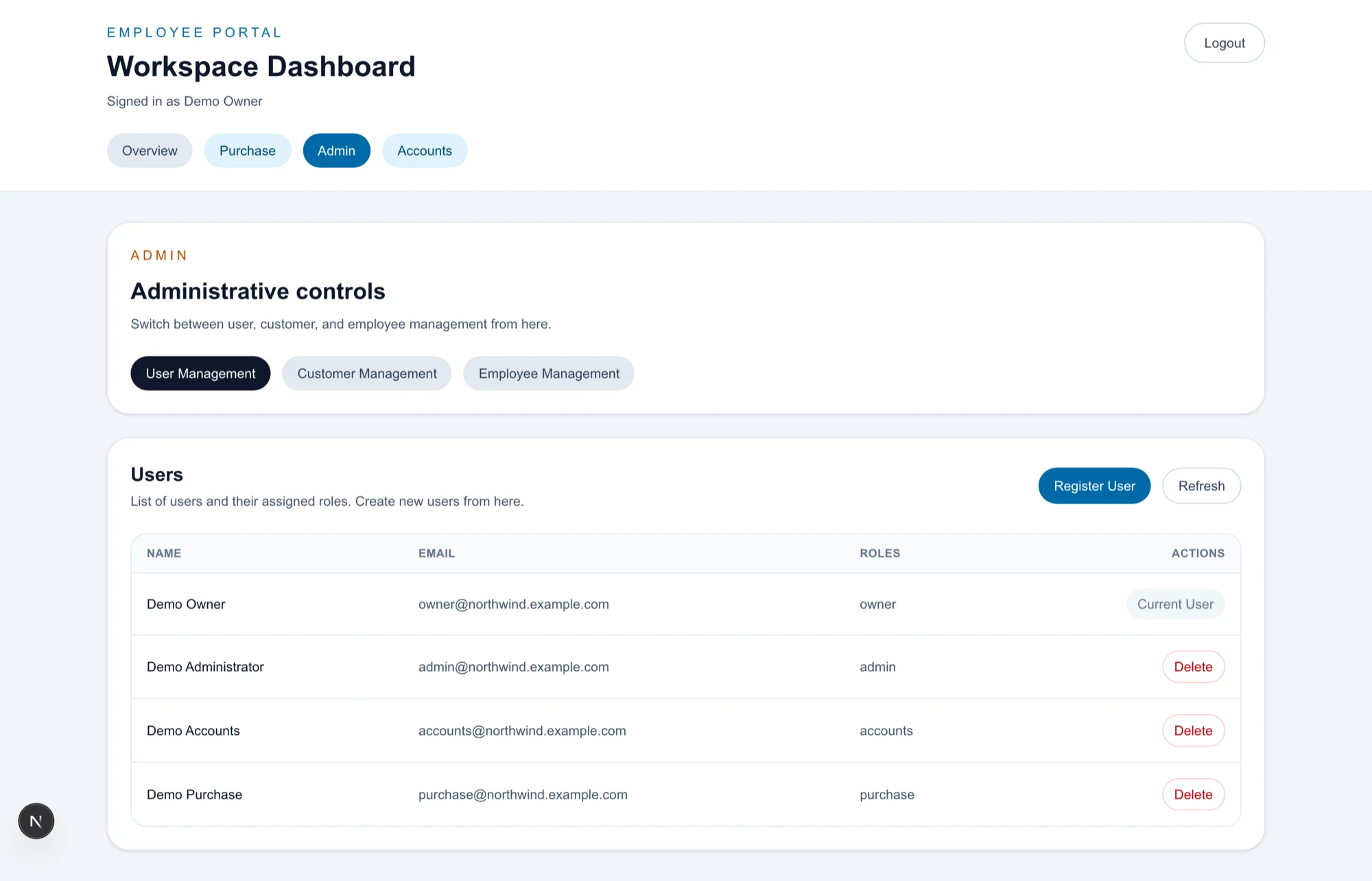
Task: Select the User Management section
Action: 200,373
